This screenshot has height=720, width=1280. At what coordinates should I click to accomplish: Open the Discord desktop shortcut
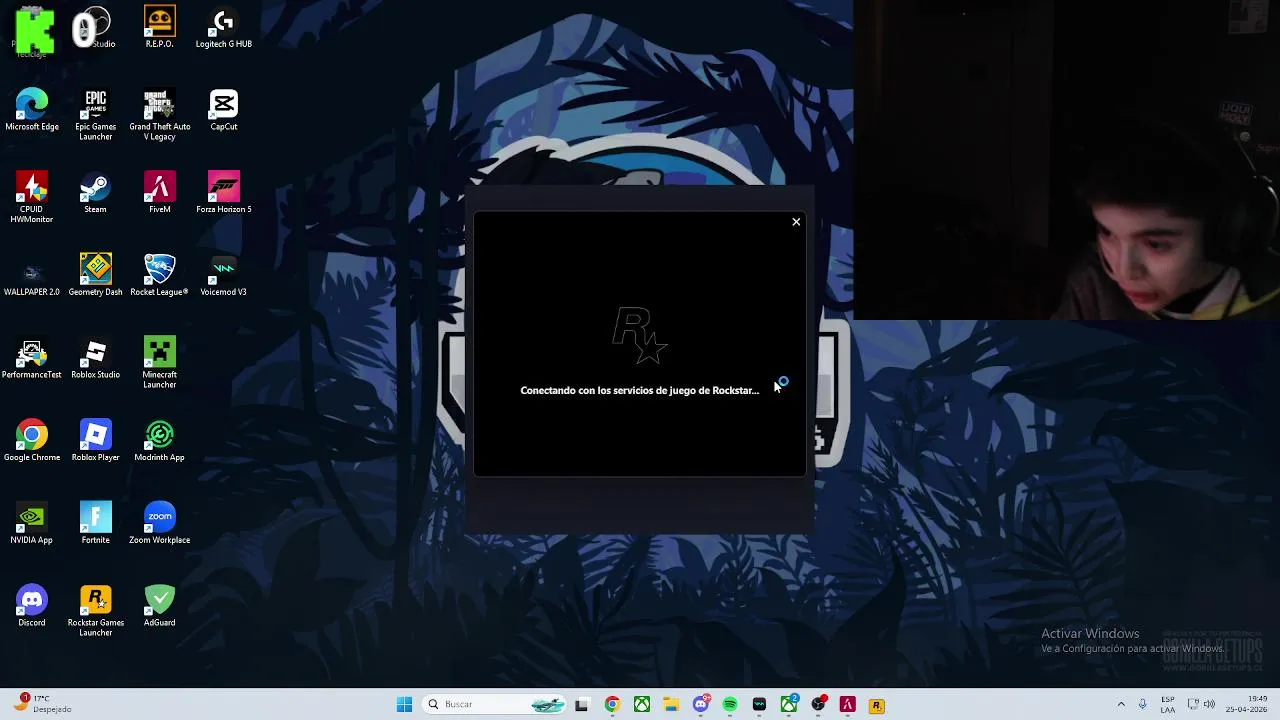tap(32, 607)
